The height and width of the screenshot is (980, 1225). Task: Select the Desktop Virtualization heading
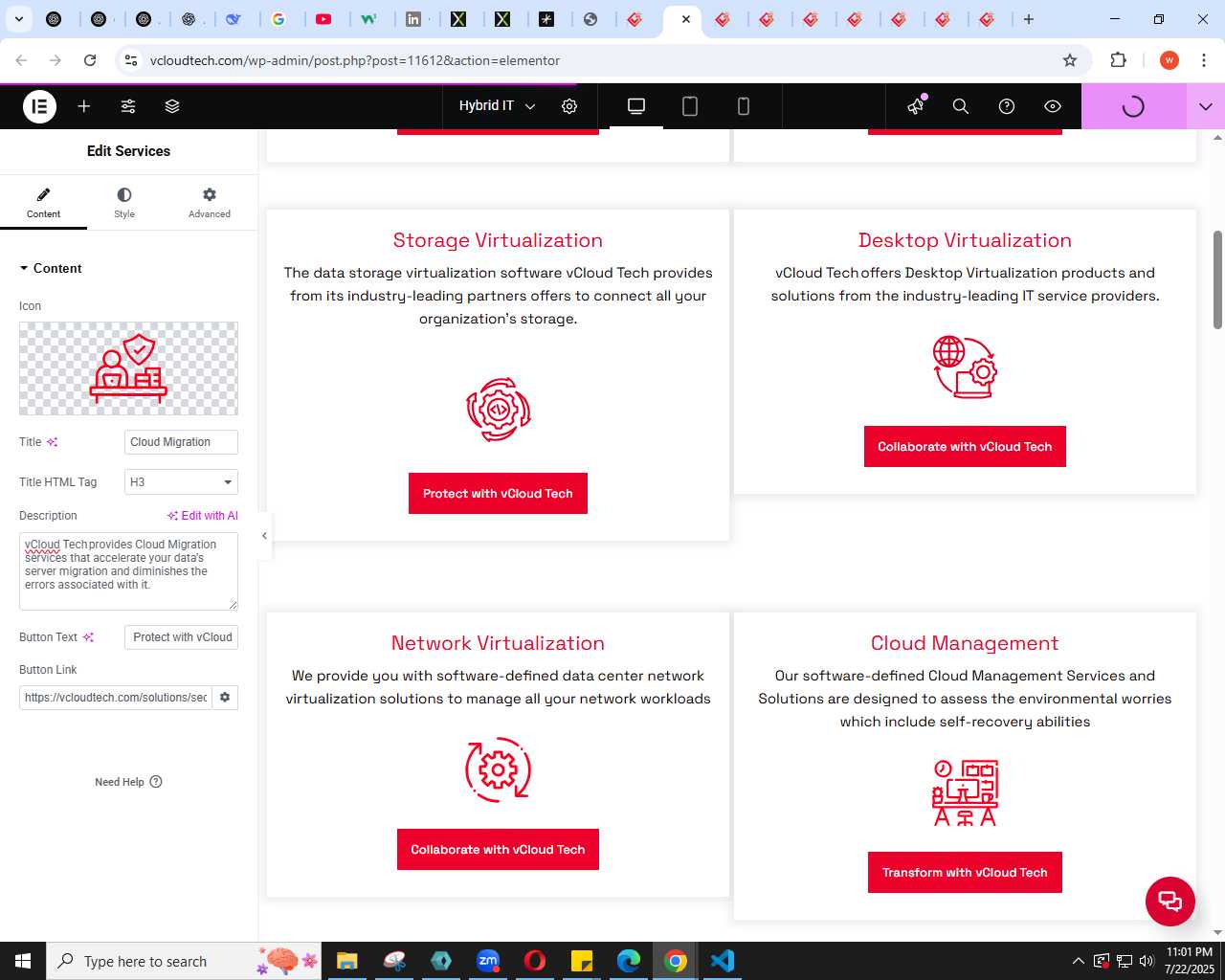pyautogui.click(x=965, y=240)
